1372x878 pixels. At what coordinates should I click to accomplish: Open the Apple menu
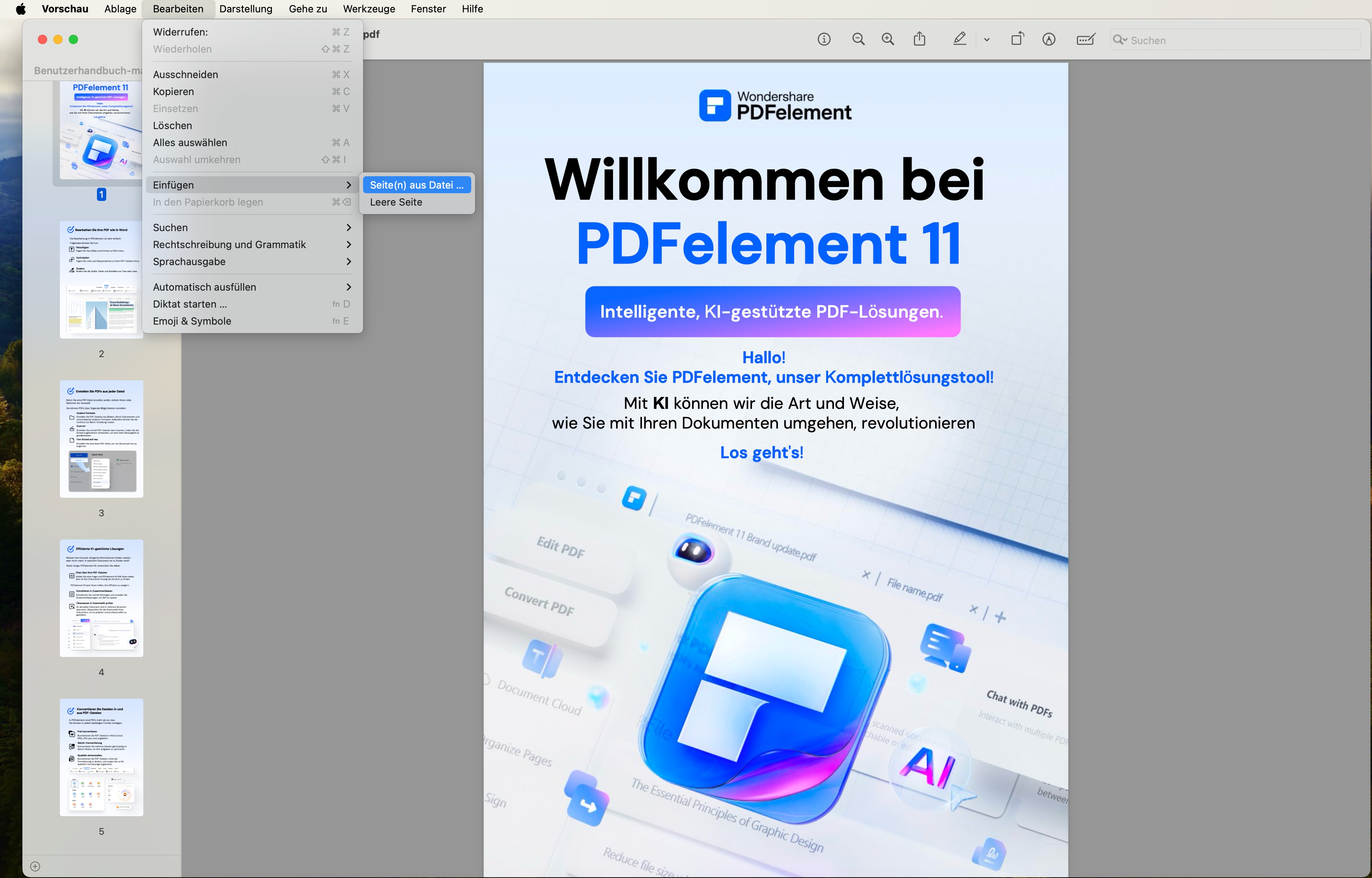20,9
